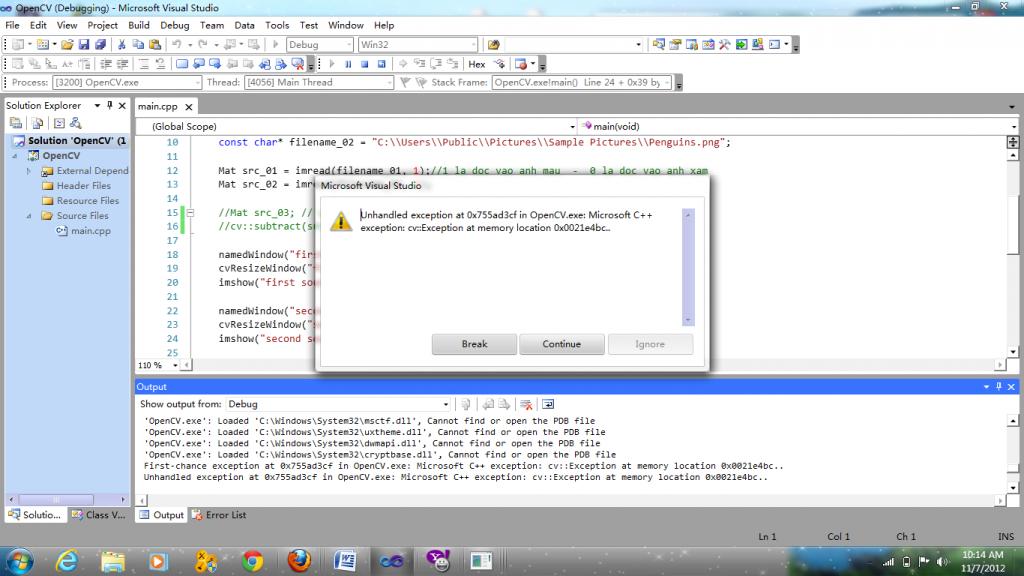This screenshot has height=576, width=1024.
Task: Open the Debug menu in menu bar
Action: (x=174, y=25)
